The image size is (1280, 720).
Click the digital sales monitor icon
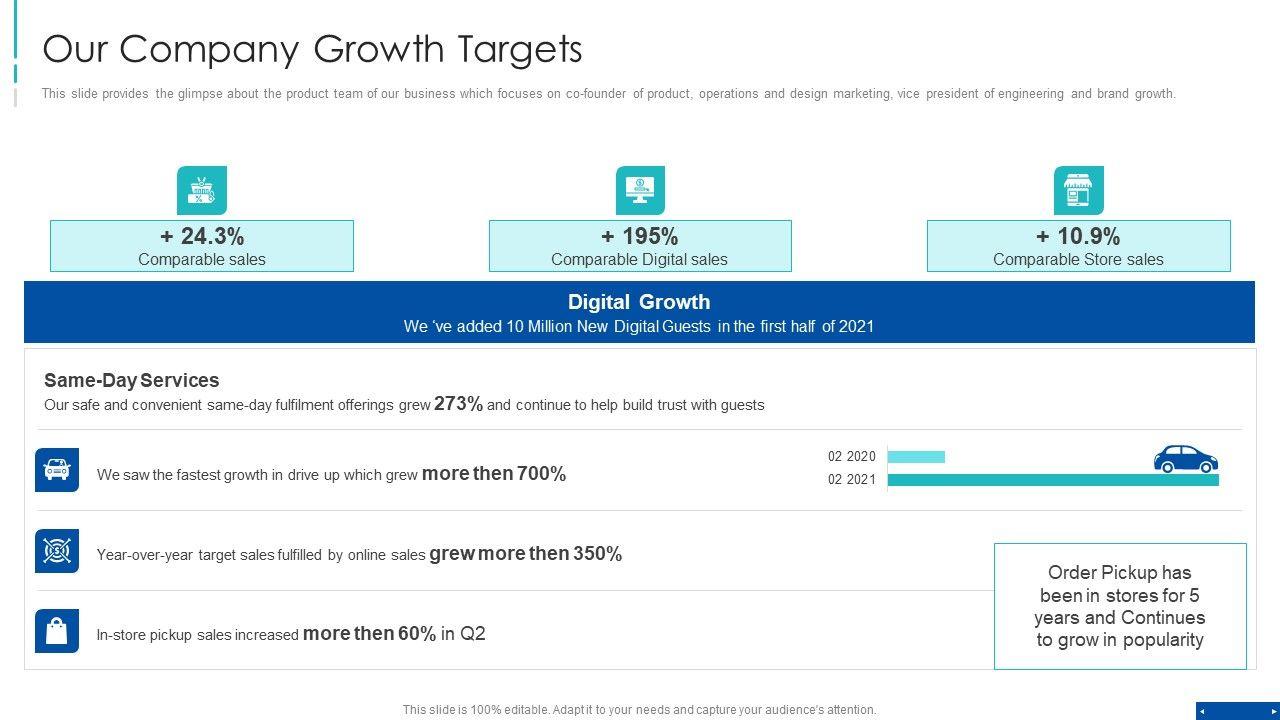click(640, 190)
